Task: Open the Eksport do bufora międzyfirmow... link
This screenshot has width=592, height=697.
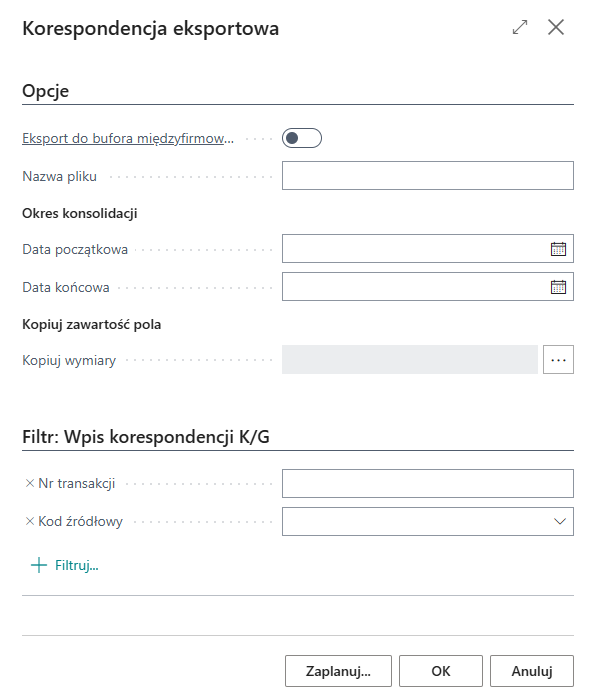Action: pyautogui.click(x=128, y=139)
